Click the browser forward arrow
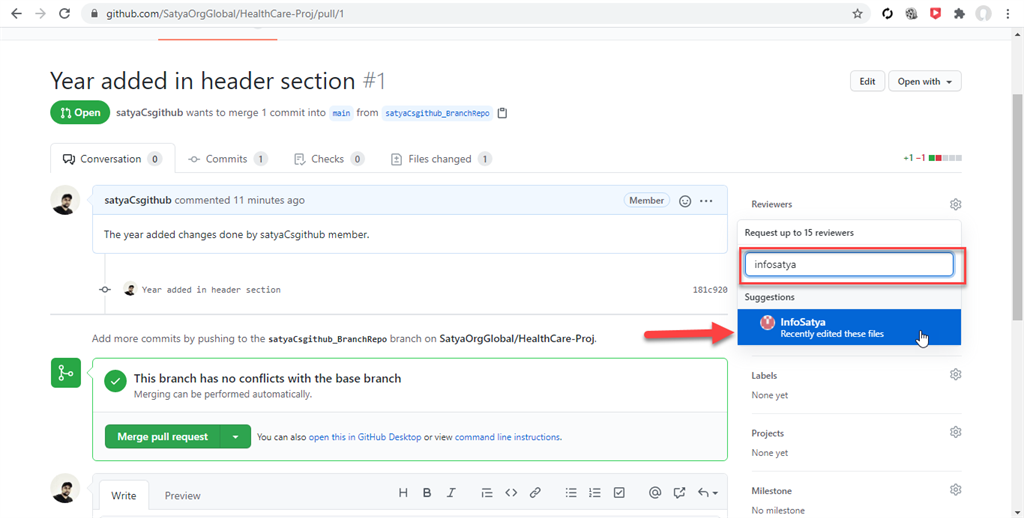 pos(40,13)
